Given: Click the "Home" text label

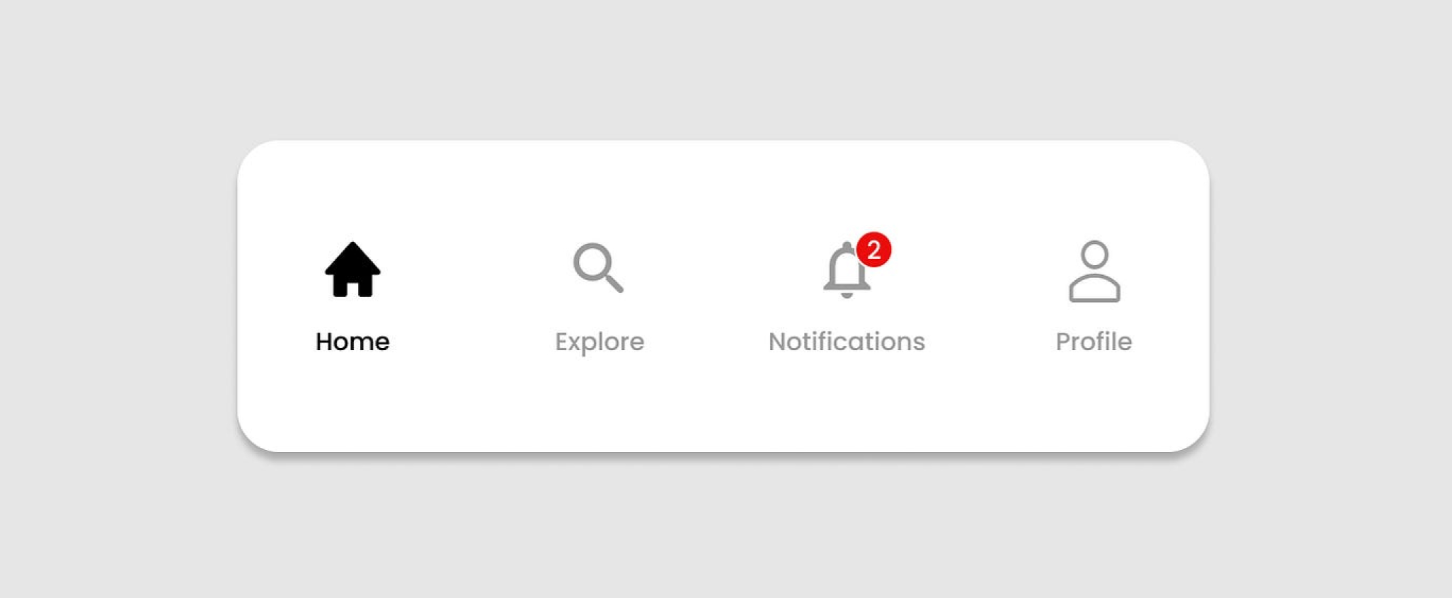Looking at the screenshot, I should point(352,342).
